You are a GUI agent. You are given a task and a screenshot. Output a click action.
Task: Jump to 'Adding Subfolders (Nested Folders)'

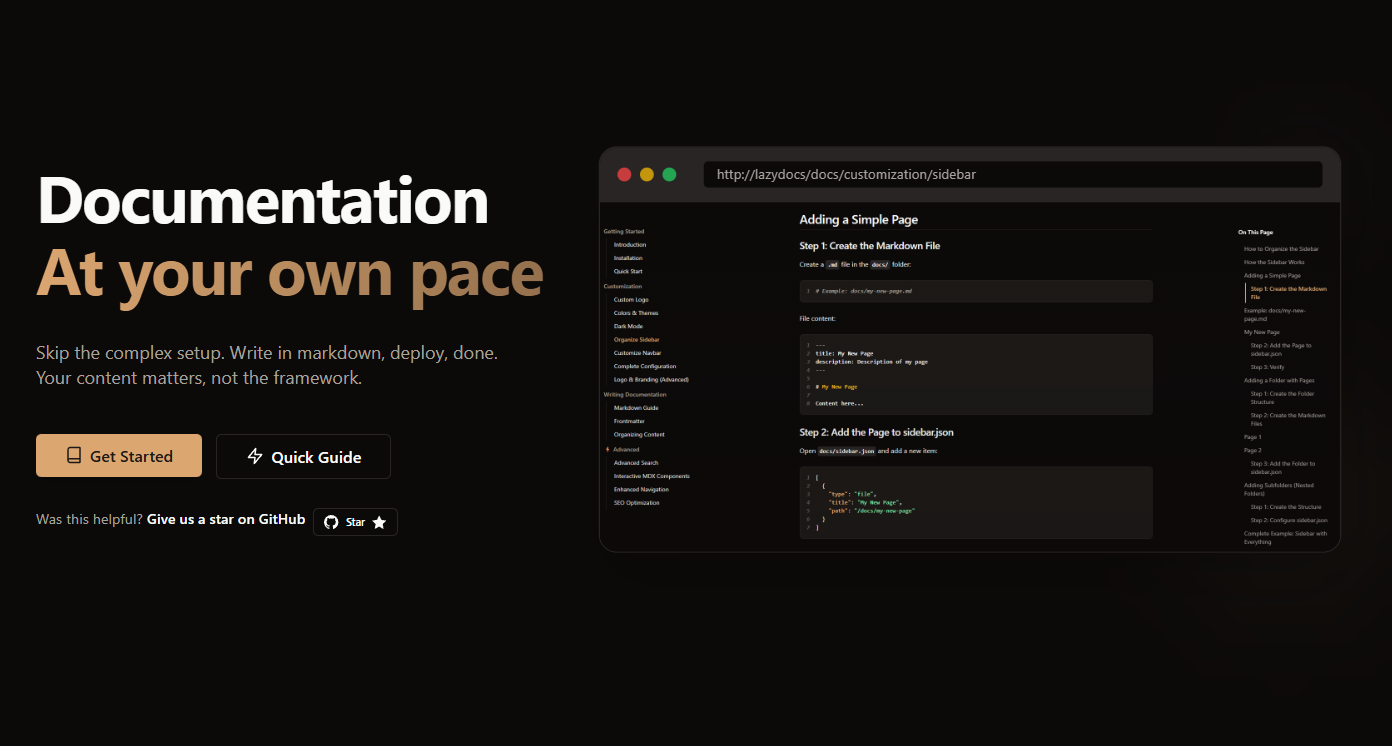[x=1279, y=489]
